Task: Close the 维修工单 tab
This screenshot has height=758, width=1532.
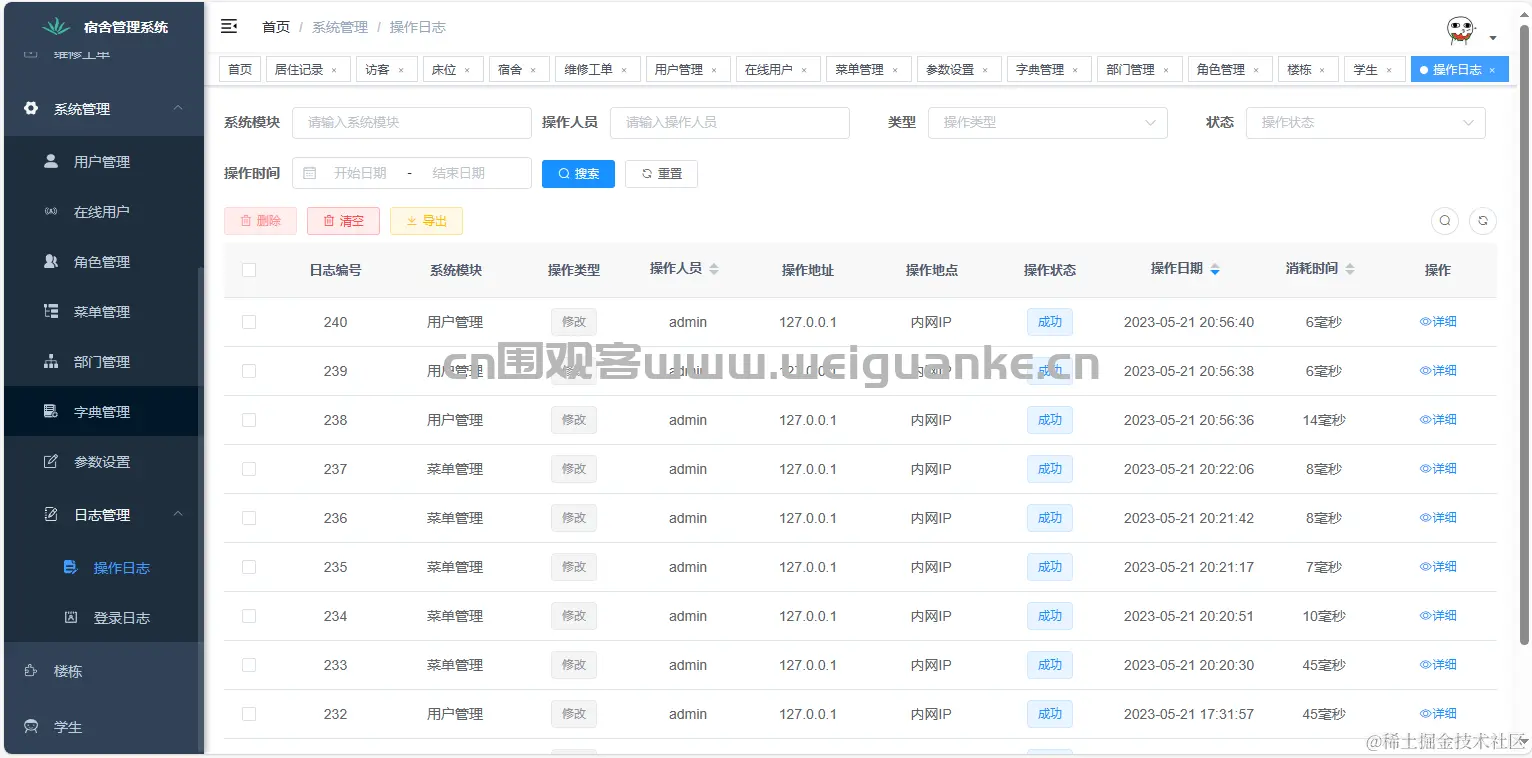Action: pos(624,70)
